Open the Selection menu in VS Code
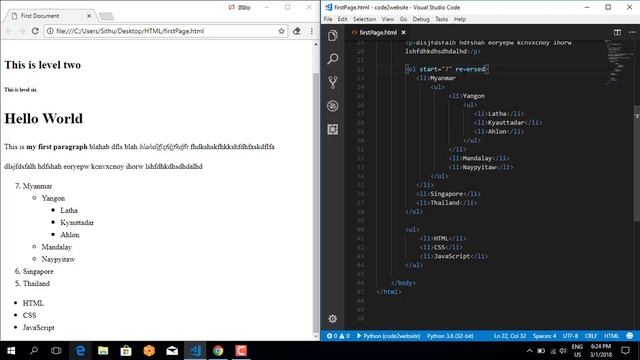This screenshot has height=360, width=640. [x=364, y=19]
